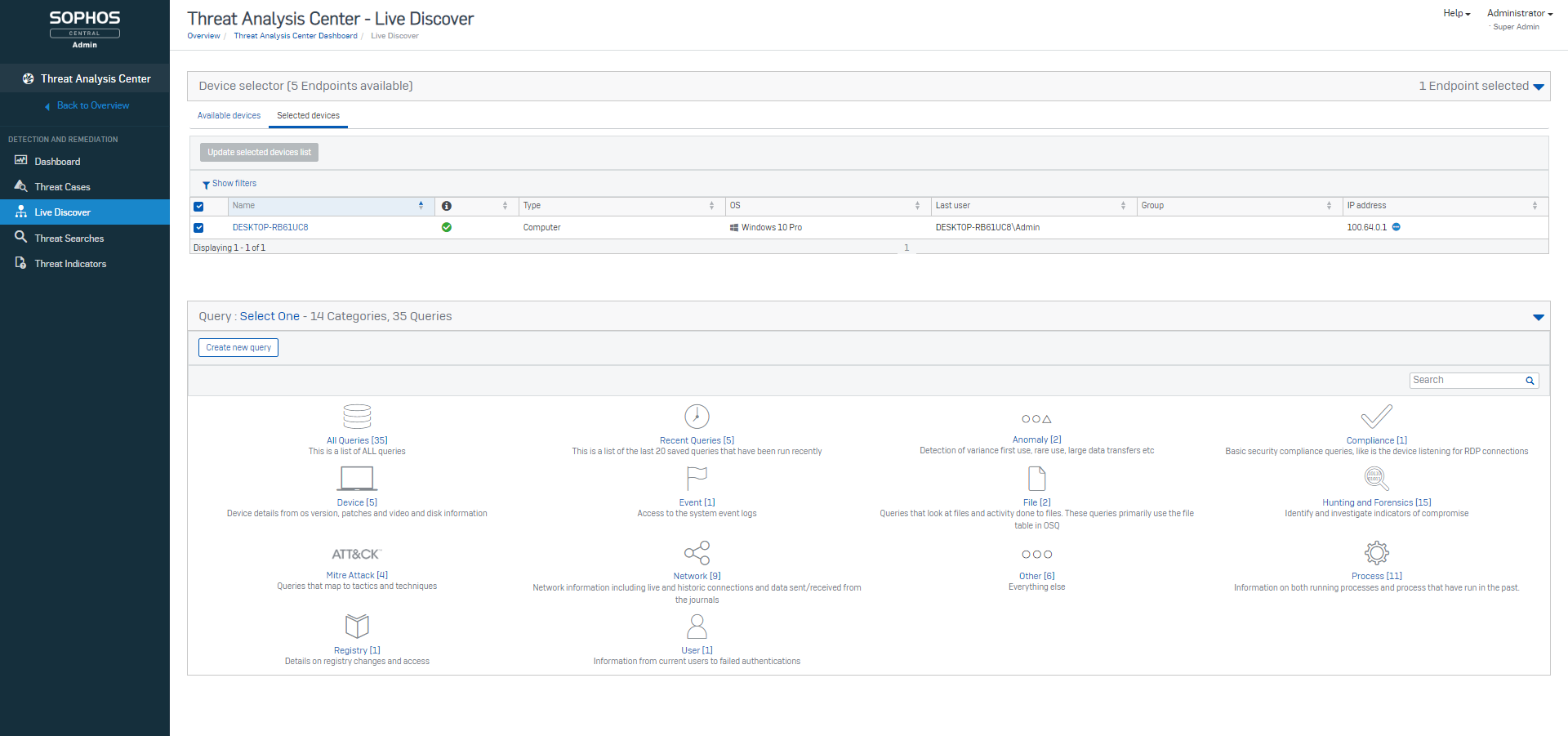Switch to the Available devices tab
The height and width of the screenshot is (736, 1568).
pyautogui.click(x=229, y=115)
